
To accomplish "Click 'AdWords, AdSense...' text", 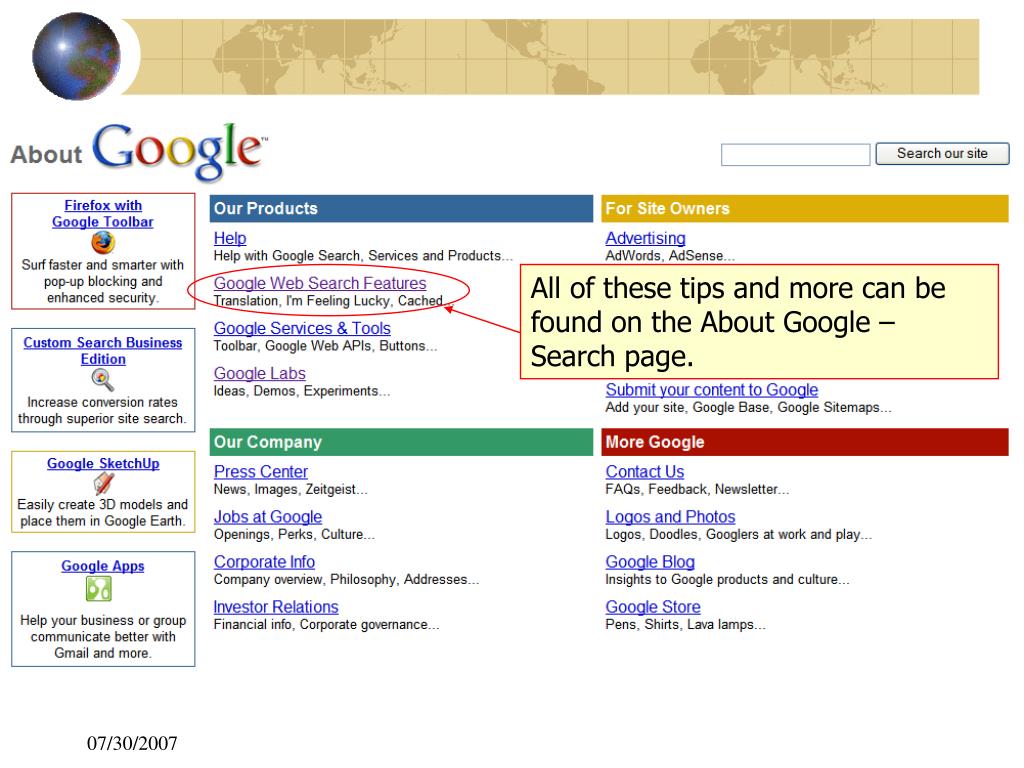I will pos(670,256).
